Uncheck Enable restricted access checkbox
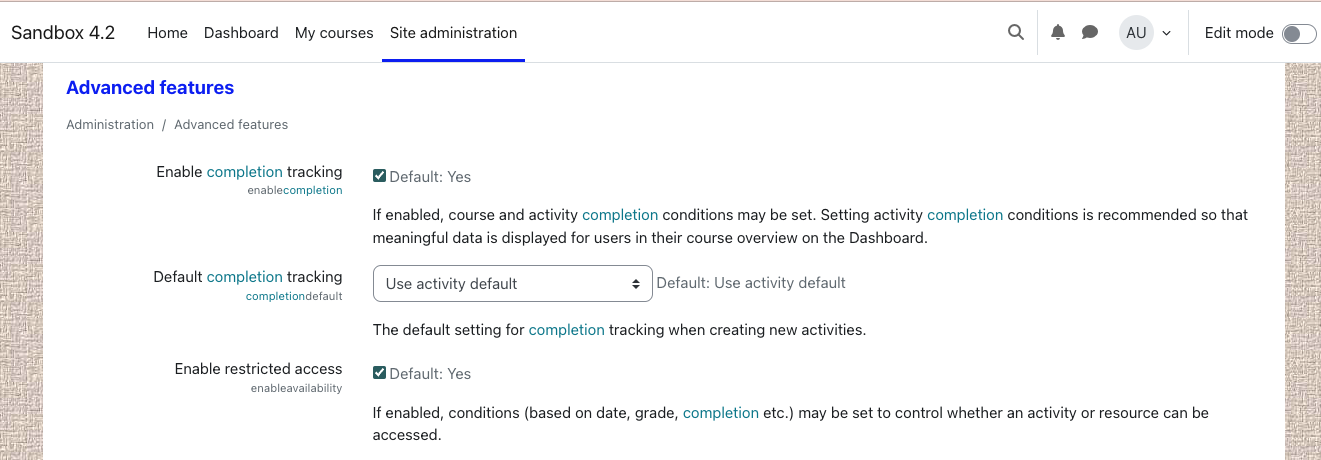This screenshot has width=1321, height=460. click(379, 373)
